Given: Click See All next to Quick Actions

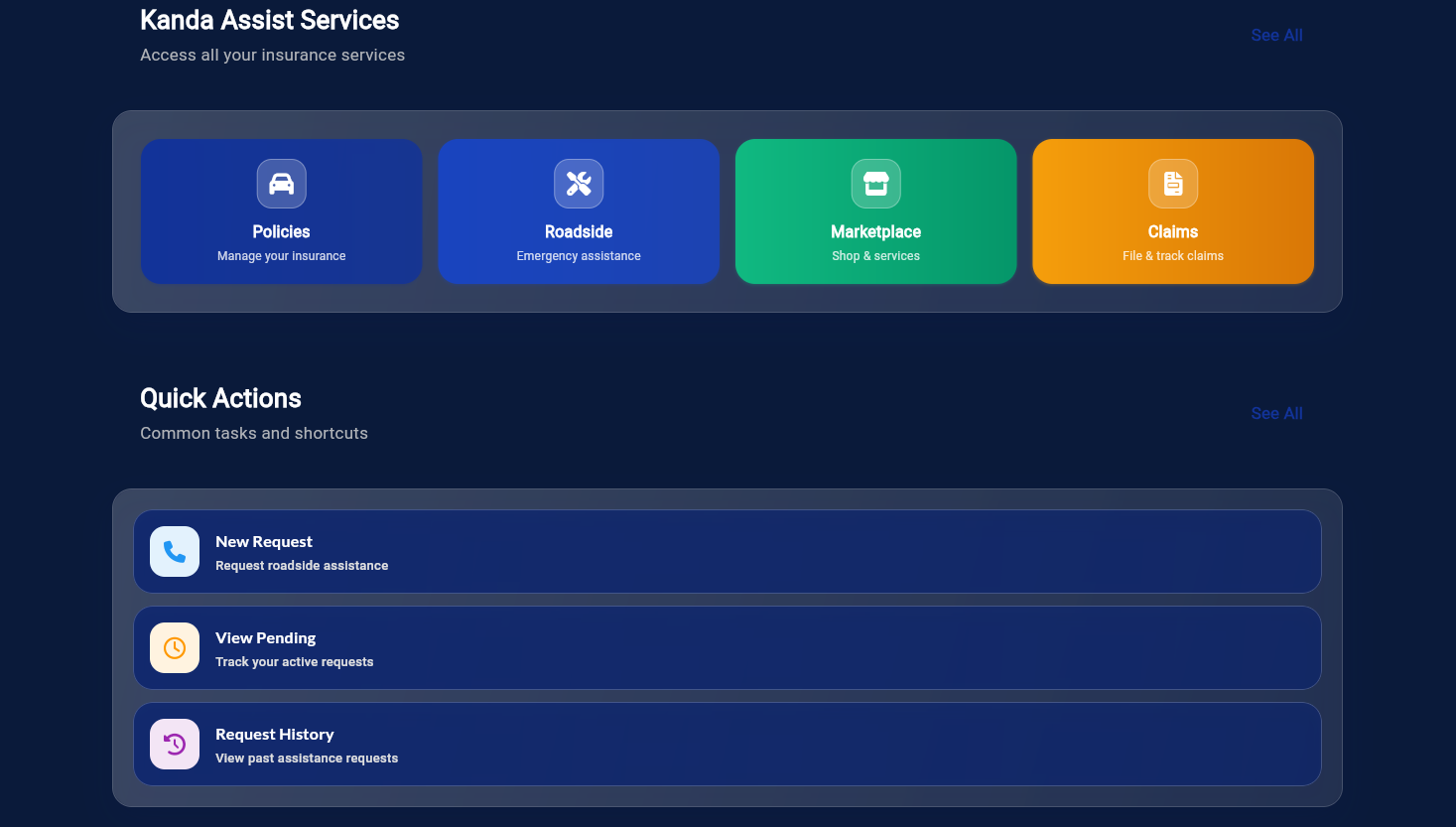Looking at the screenshot, I should click(x=1276, y=413).
